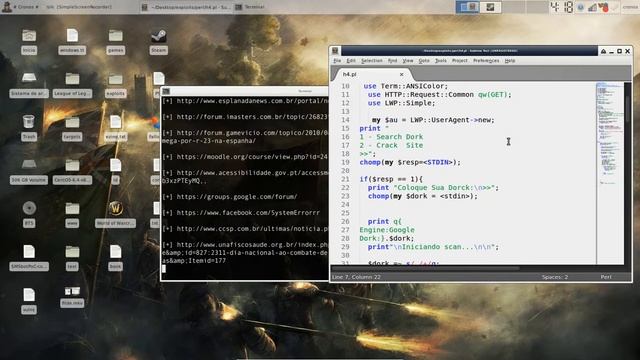Click the line '2 - Crack Site' in editor
This screenshot has width=640, height=360.
point(391,145)
